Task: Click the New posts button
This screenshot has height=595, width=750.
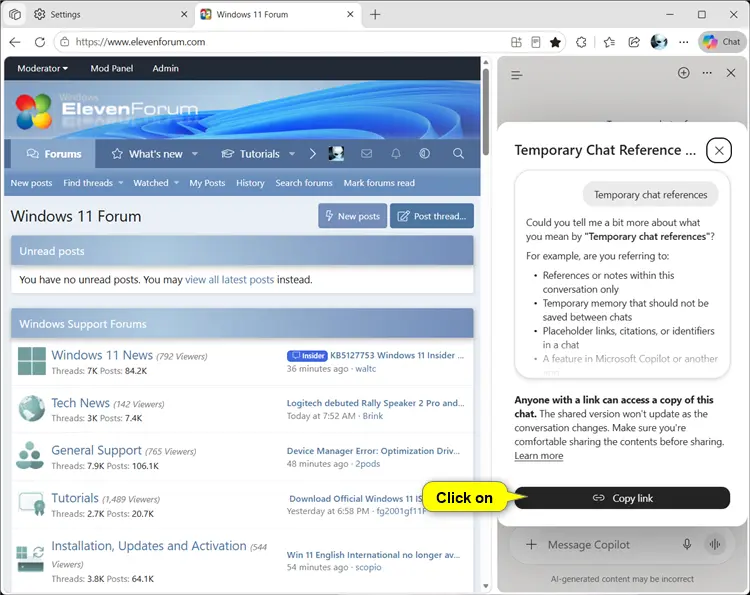Action: point(353,216)
